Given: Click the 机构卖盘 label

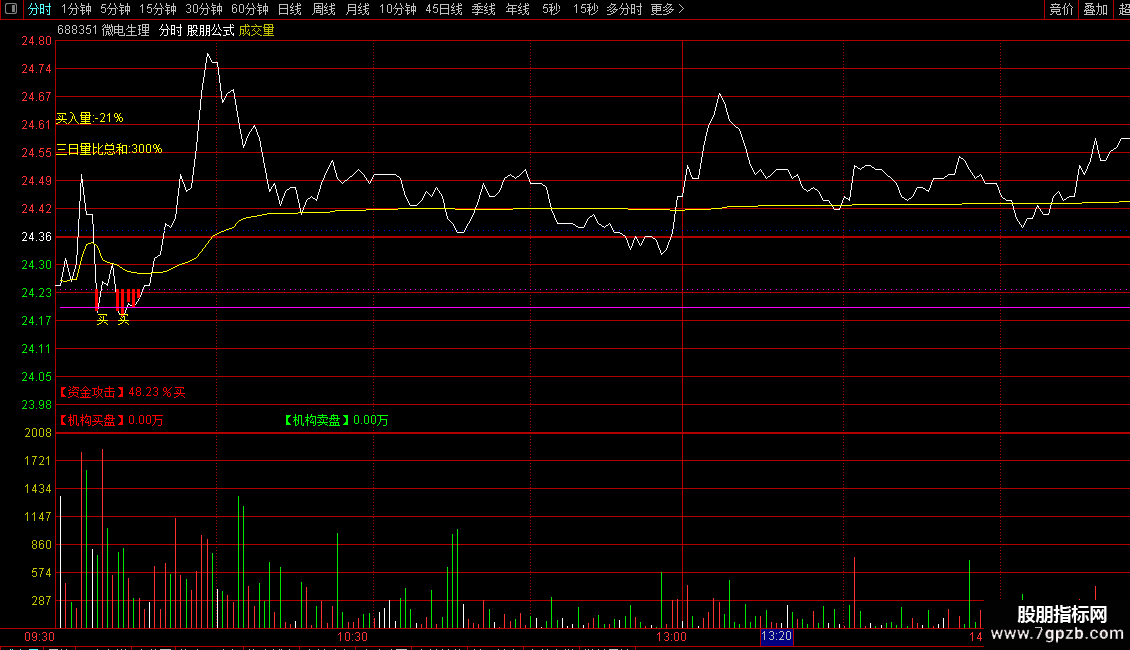Looking at the screenshot, I should (x=317, y=421).
